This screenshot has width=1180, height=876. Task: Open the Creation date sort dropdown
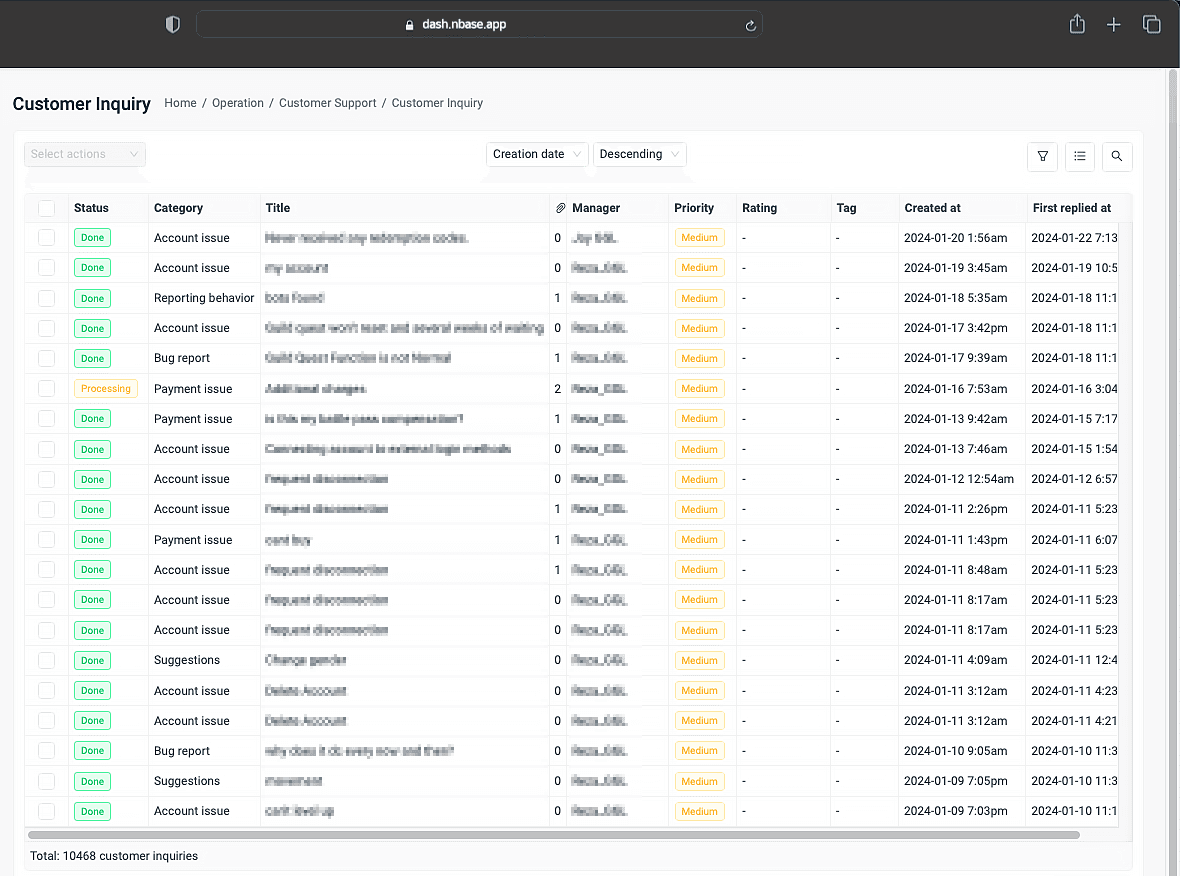point(537,154)
